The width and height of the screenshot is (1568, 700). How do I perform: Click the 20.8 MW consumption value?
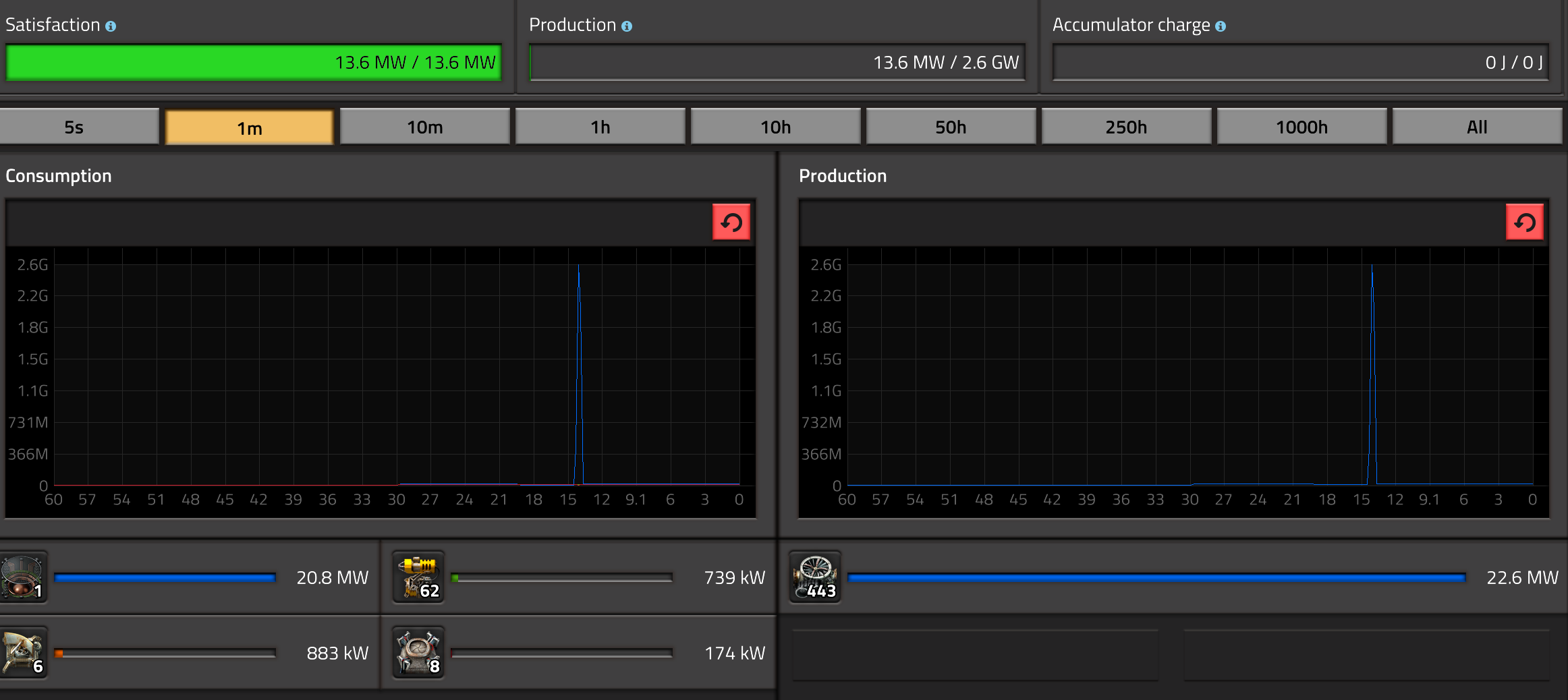[x=333, y=578]
